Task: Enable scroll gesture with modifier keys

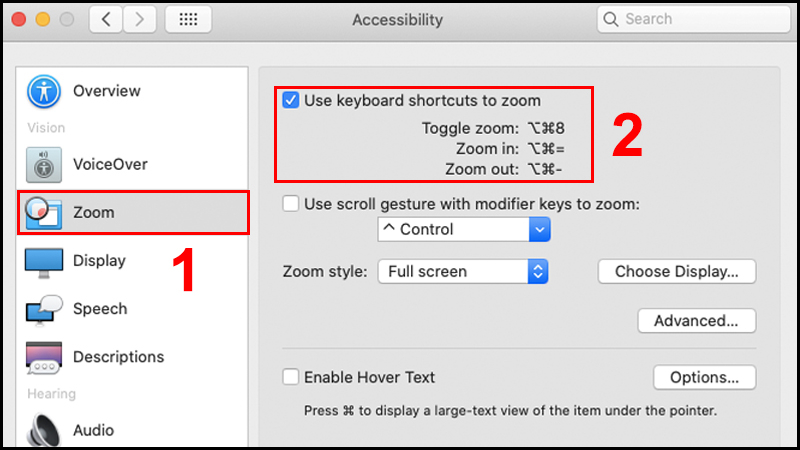Action: click(x=291, y=204)
